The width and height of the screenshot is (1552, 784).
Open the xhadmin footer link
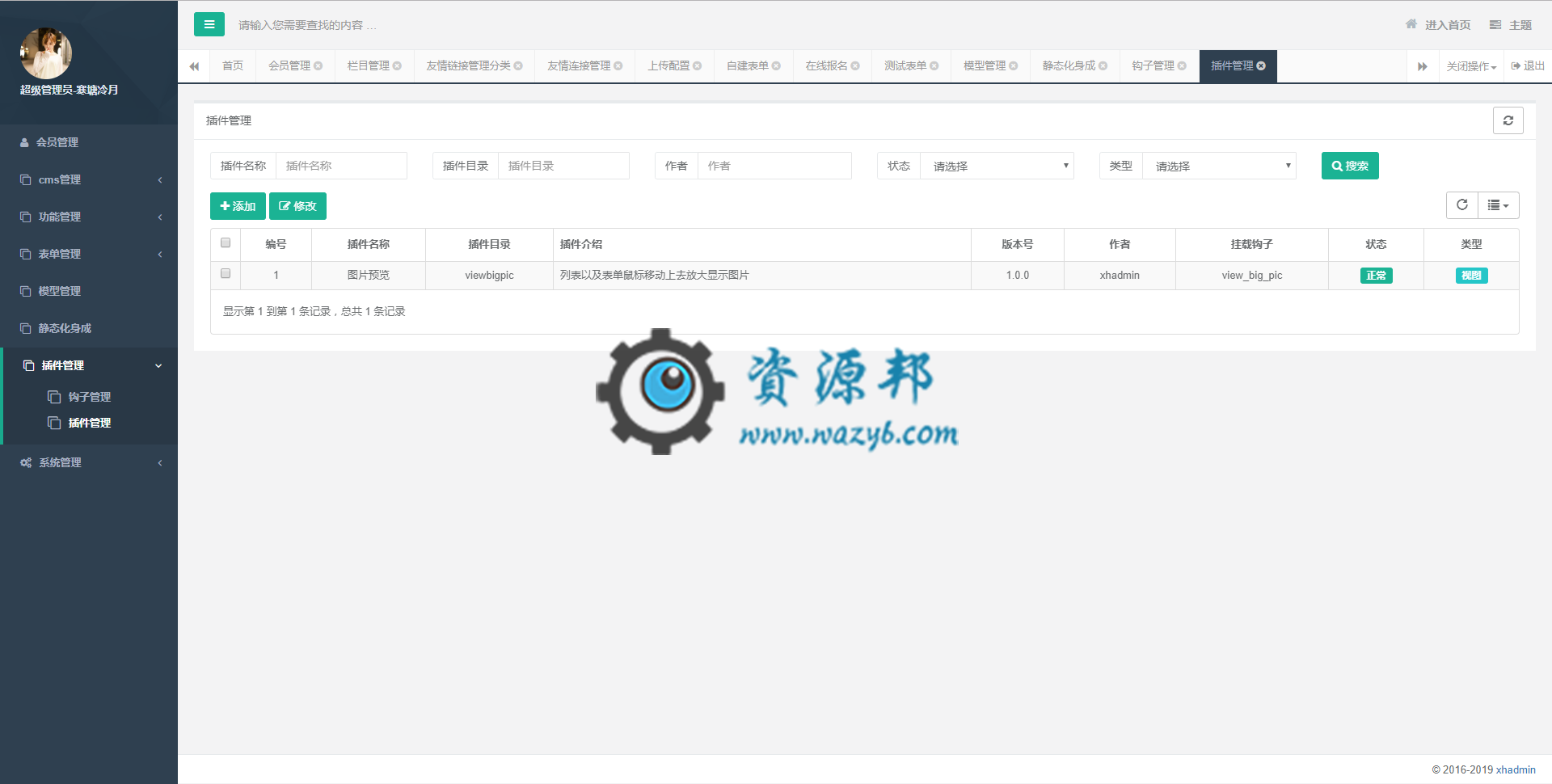[x=1516, y=769]
